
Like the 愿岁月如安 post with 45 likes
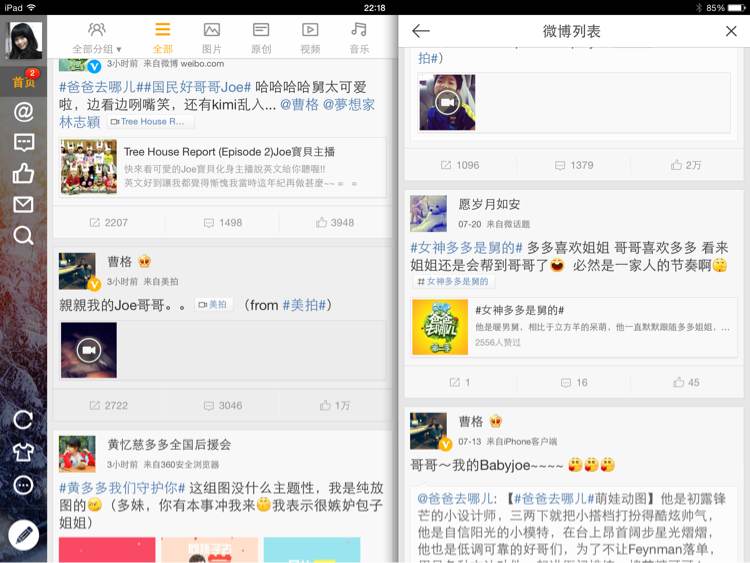click(x=686, y=382)
